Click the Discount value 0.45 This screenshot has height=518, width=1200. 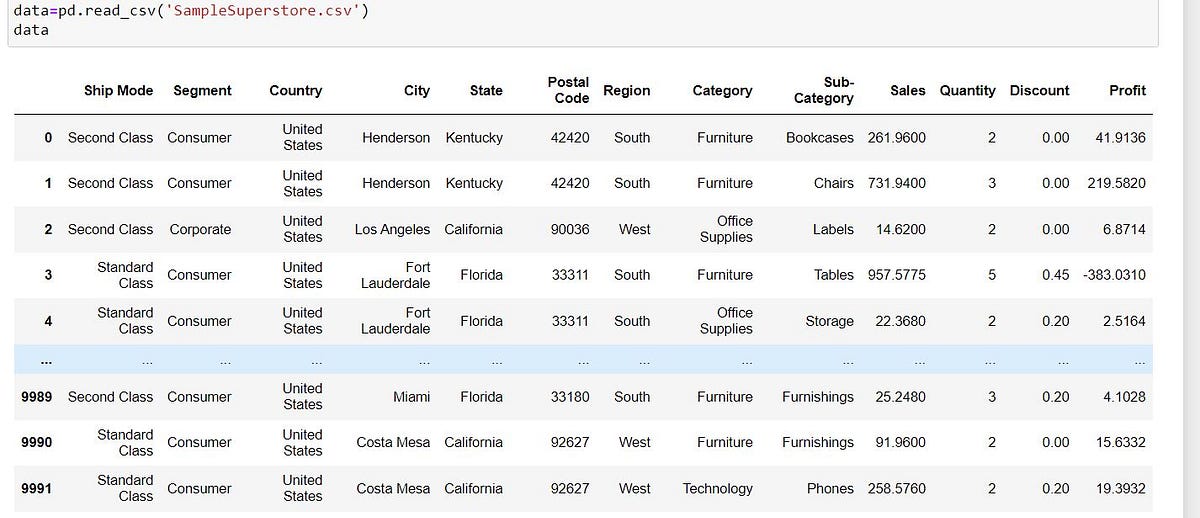point(1055,275)
